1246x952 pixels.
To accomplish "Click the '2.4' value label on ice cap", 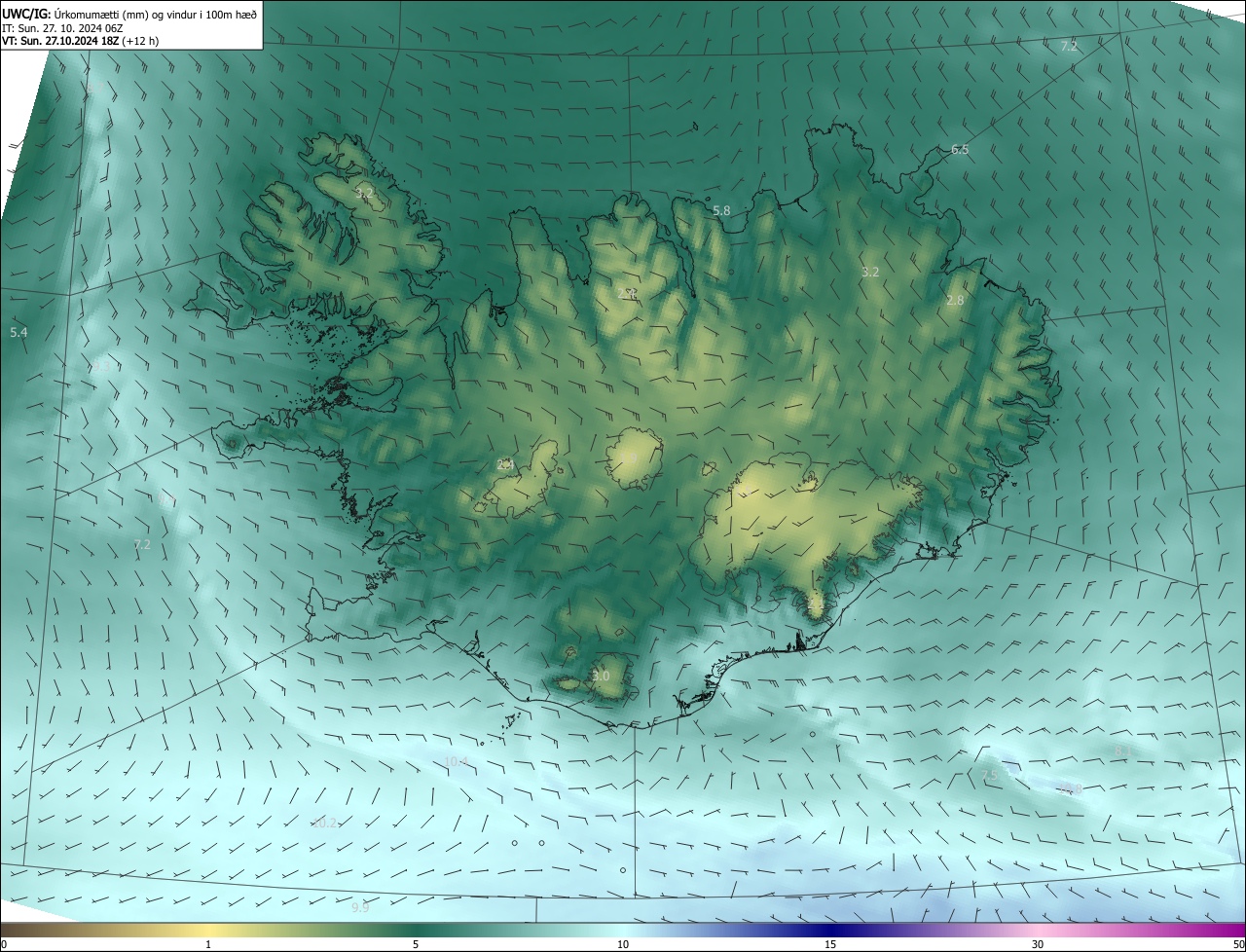I will tap(505, 464).
